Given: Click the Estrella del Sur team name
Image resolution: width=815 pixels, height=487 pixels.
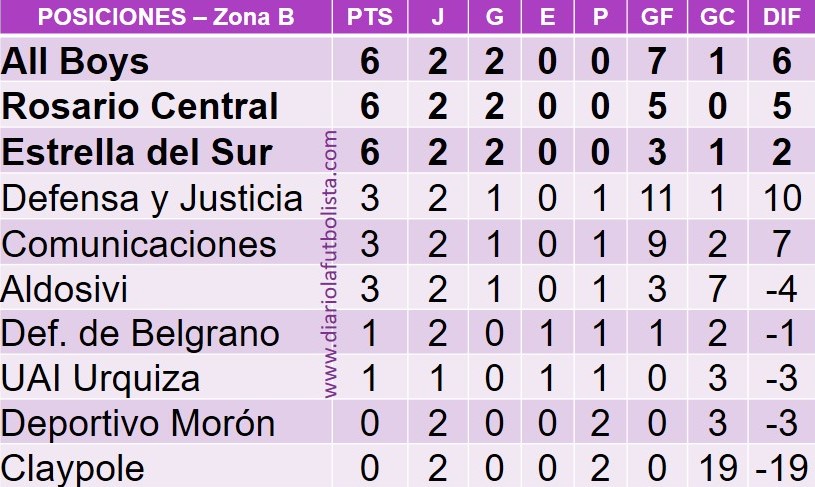Looking at the screenshot, I should tap(137, 152).
